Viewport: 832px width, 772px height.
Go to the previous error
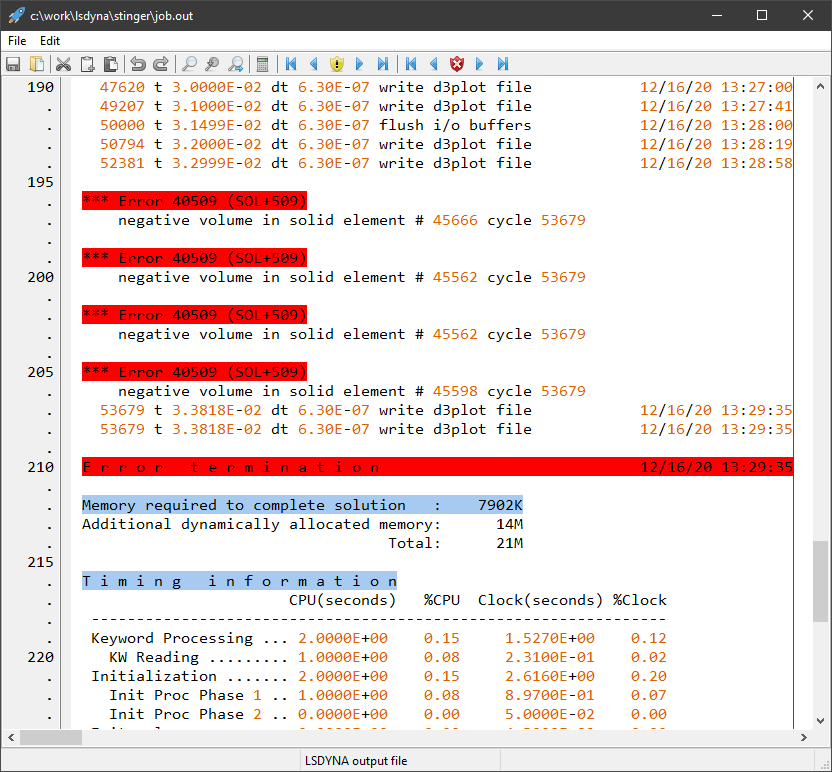coord(434,64)
